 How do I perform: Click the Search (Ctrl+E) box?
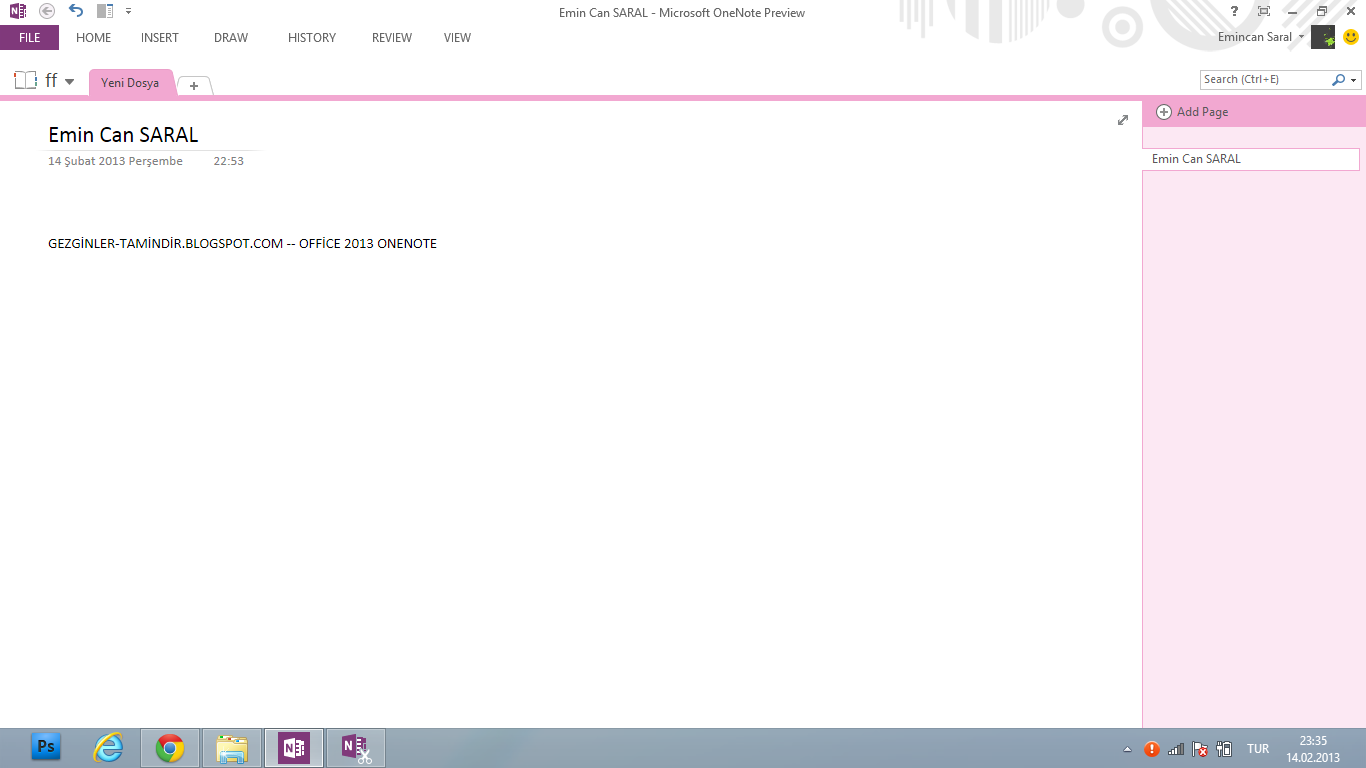[1264, 79]
